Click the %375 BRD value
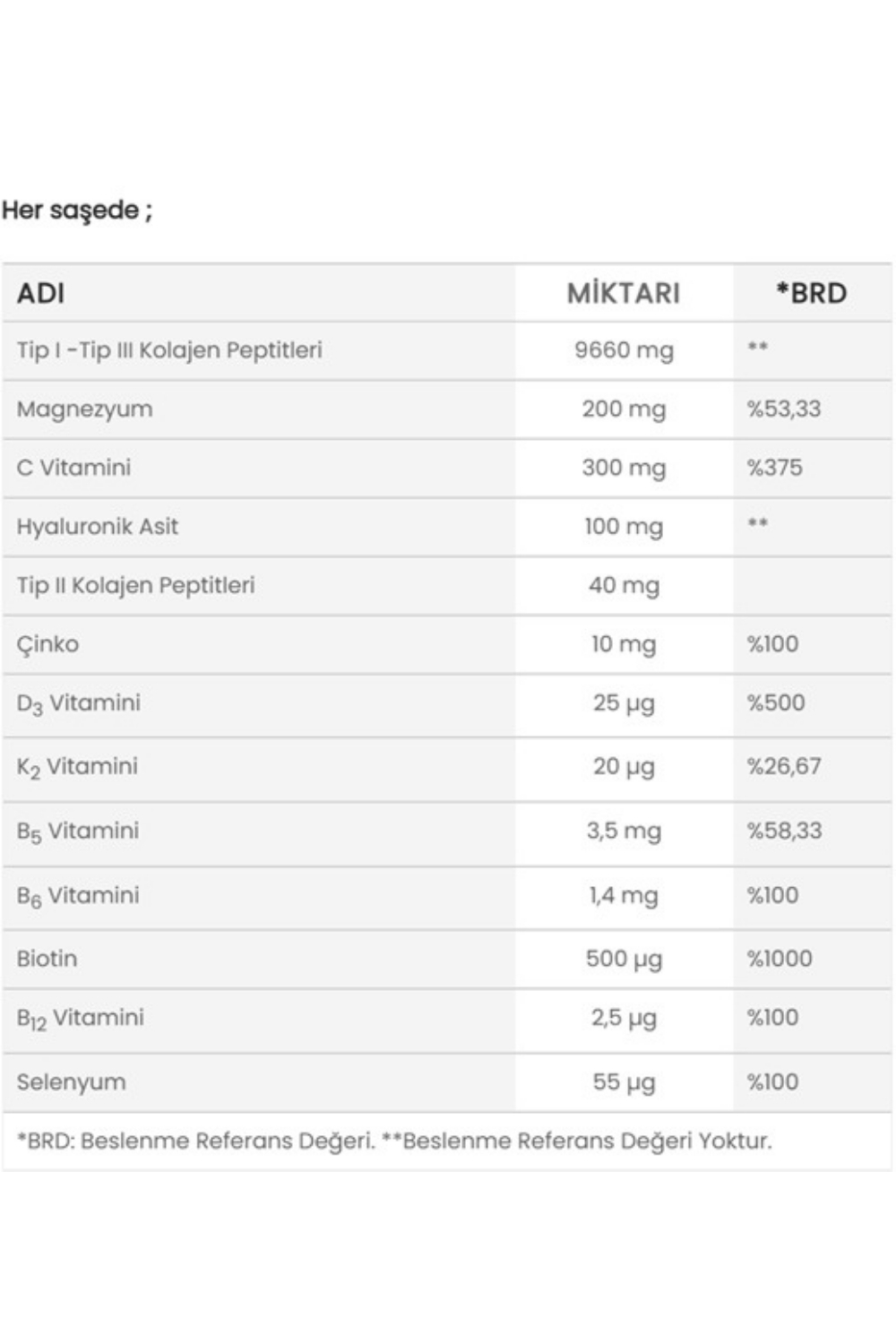The height and width of the screenshot is (1344, 896). point(775,468)
